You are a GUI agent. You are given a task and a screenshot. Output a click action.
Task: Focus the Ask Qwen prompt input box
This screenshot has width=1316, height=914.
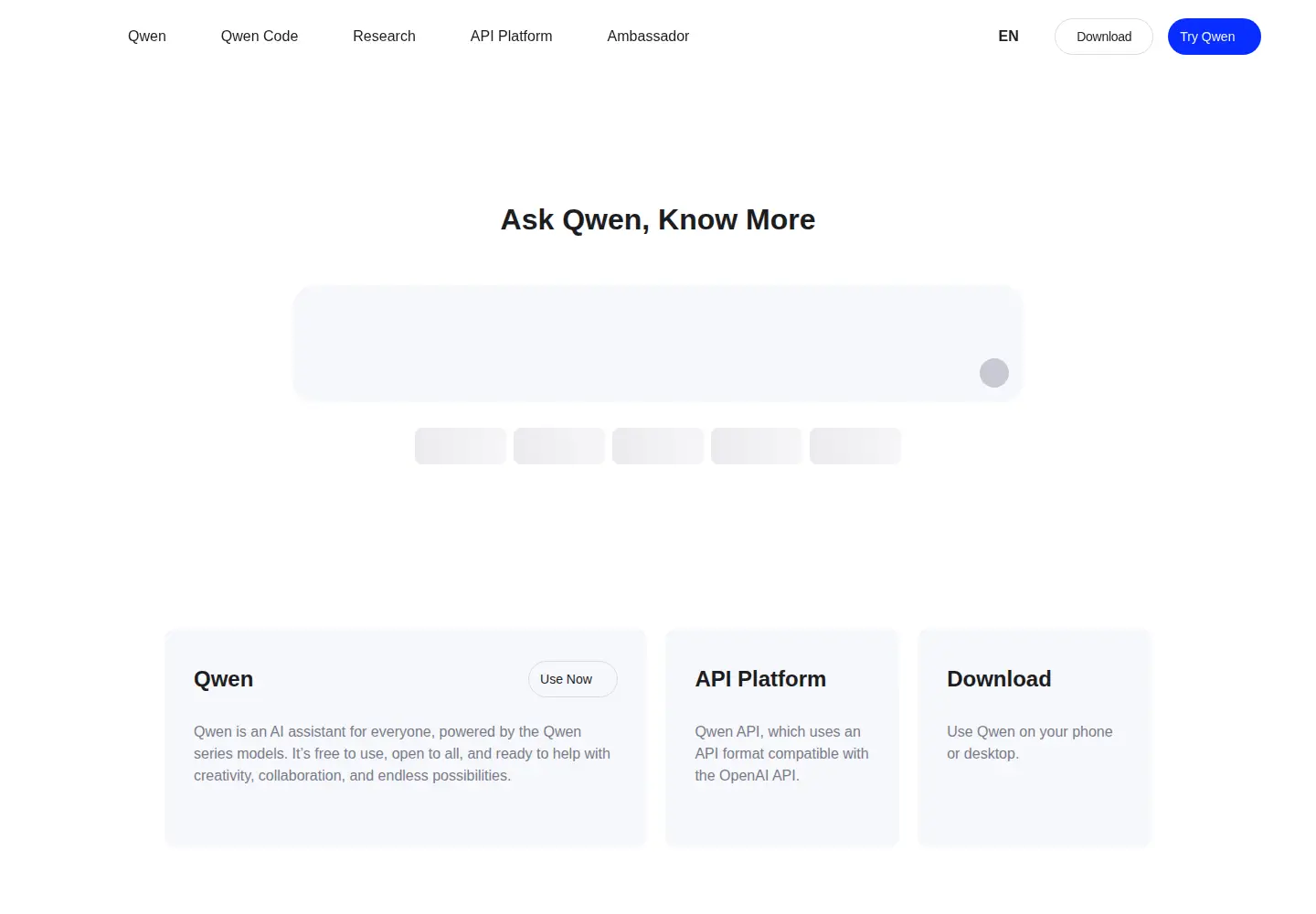(x=658, y=344)
